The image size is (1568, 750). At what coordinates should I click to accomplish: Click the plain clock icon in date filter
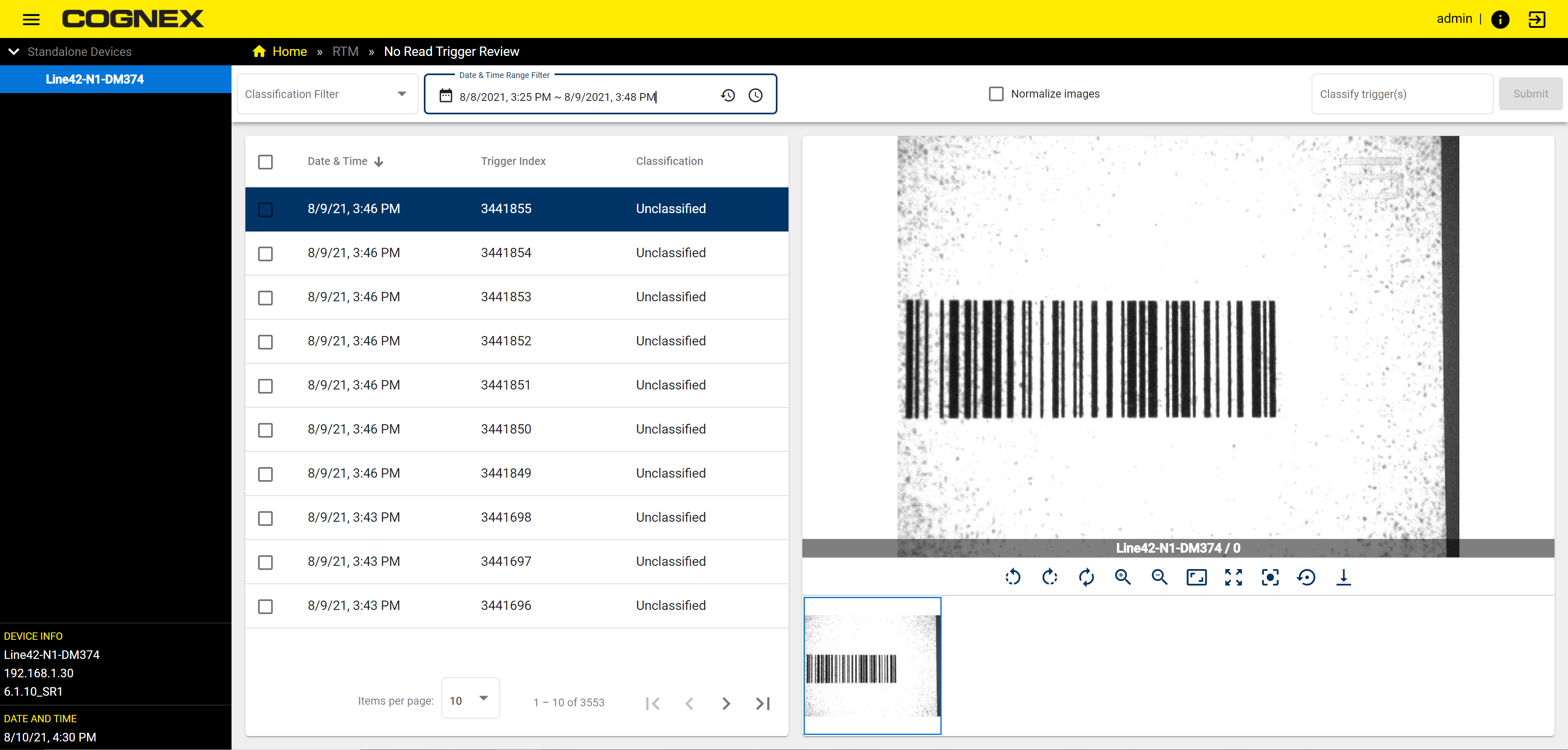[755, 96]
